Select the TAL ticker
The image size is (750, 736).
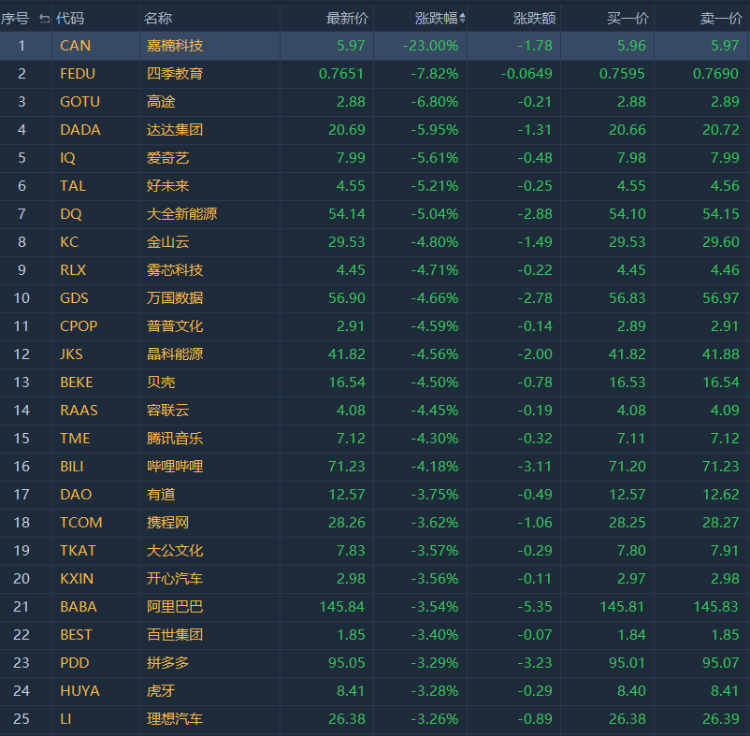(x=73, y=186)
